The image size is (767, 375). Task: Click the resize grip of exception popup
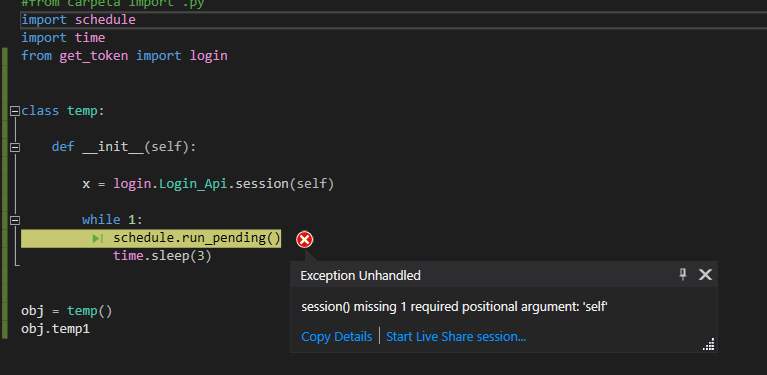point(708,344)
